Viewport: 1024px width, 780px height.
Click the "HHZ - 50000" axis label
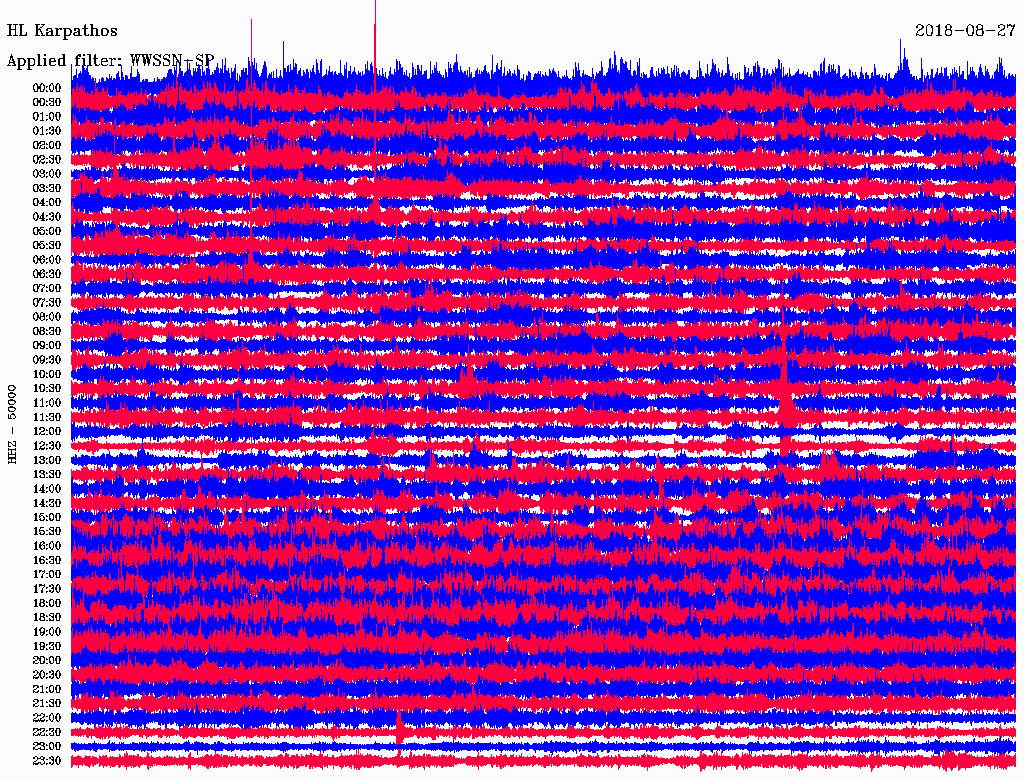(x=12, y=425)
